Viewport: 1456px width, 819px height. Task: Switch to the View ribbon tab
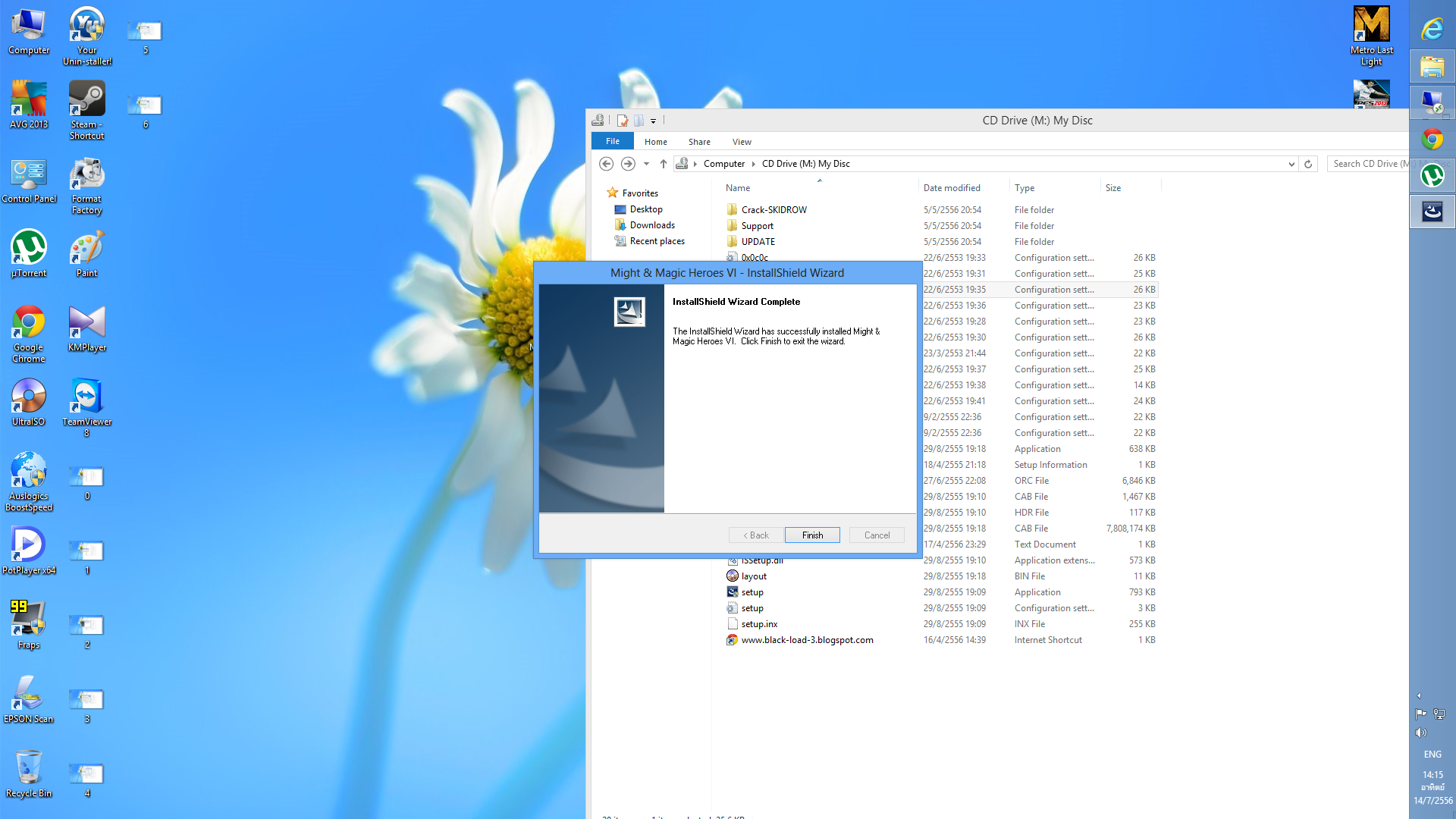pos(741,142)
